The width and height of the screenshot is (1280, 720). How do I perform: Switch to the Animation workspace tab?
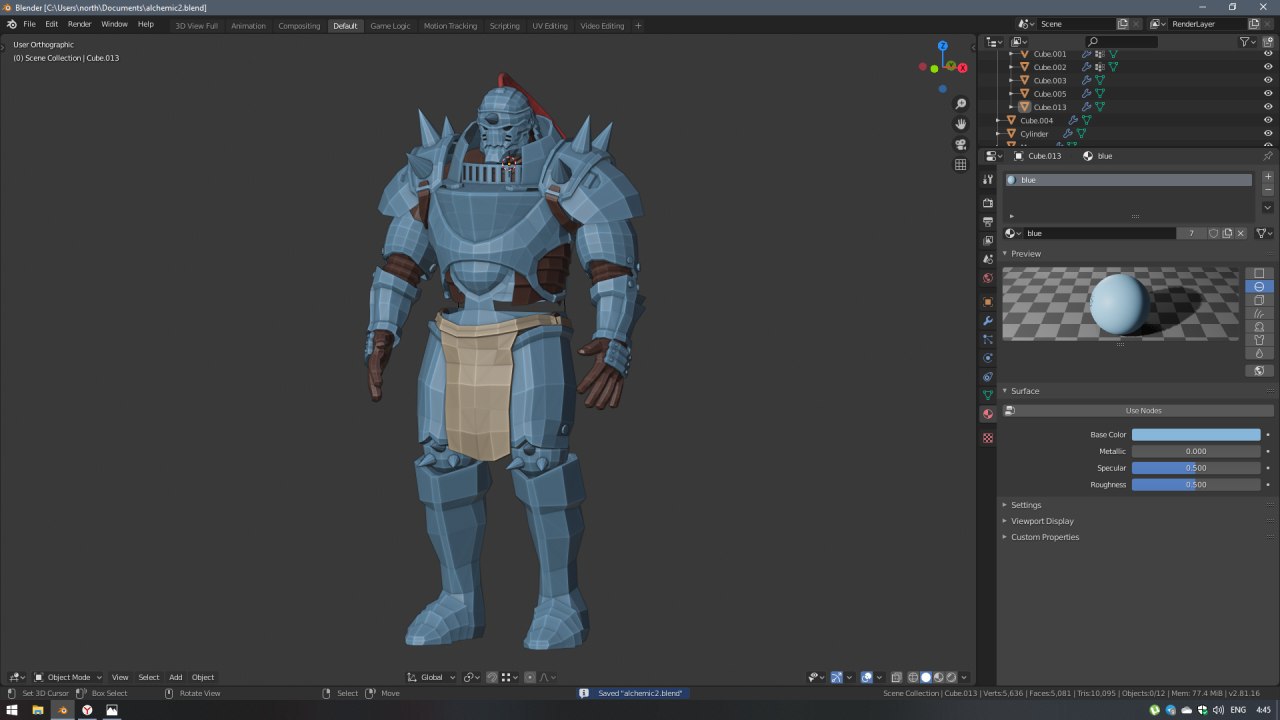(x=248, y=25)
